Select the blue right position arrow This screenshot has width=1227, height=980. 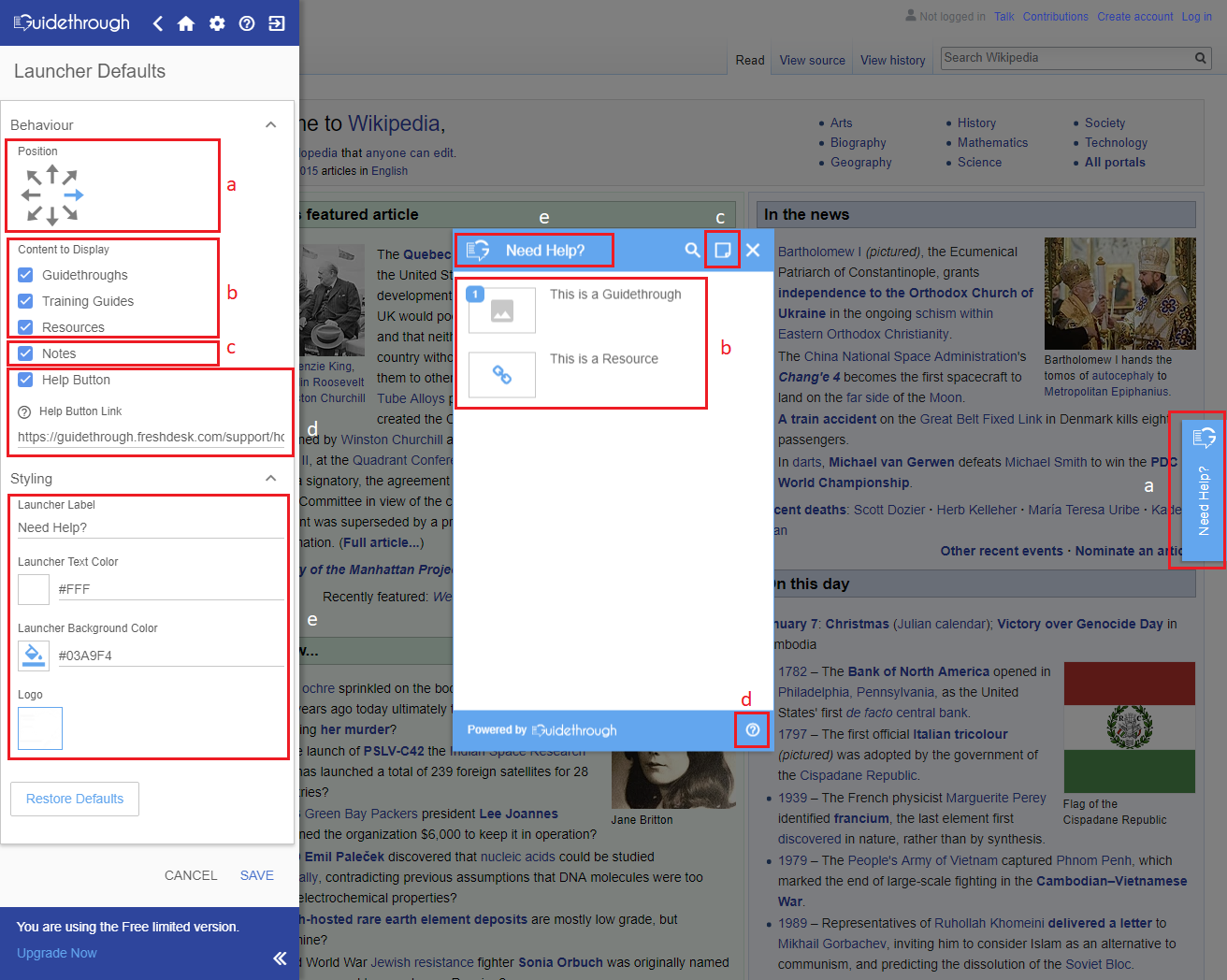pyautogui.click(x=74, y=195)
